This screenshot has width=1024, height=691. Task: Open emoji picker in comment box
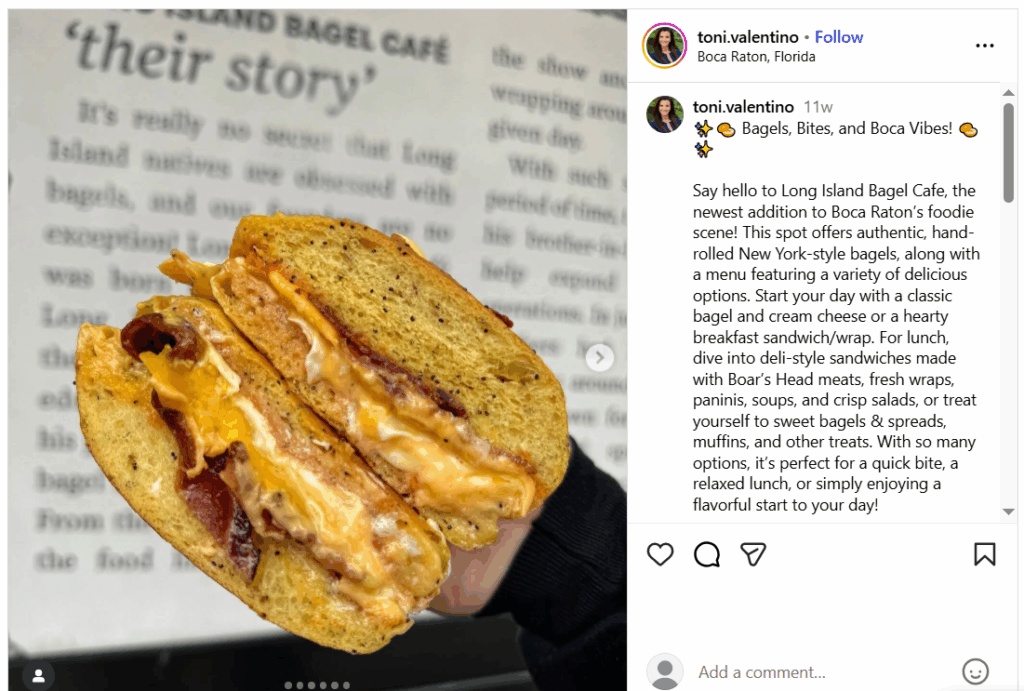click(975, 671)
